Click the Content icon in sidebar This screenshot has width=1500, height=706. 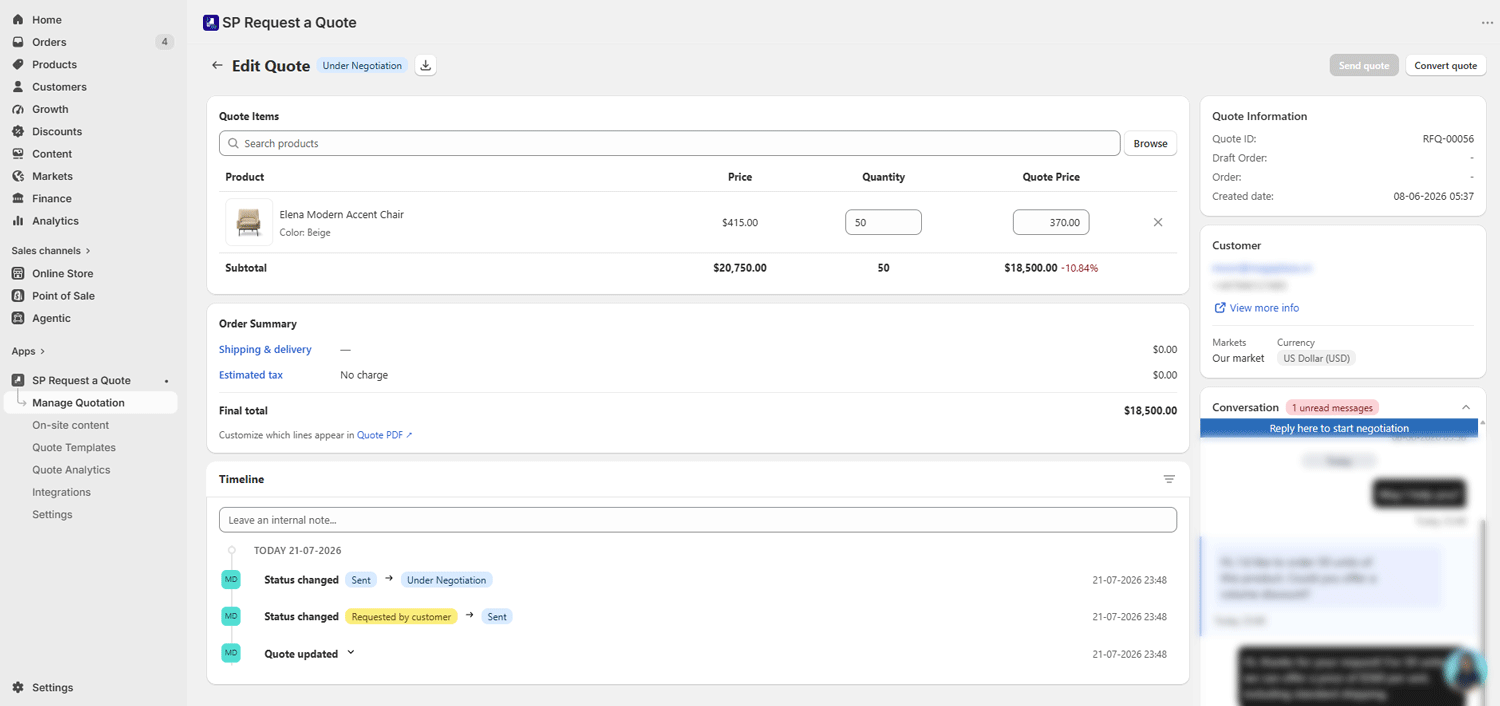(18, 154)
